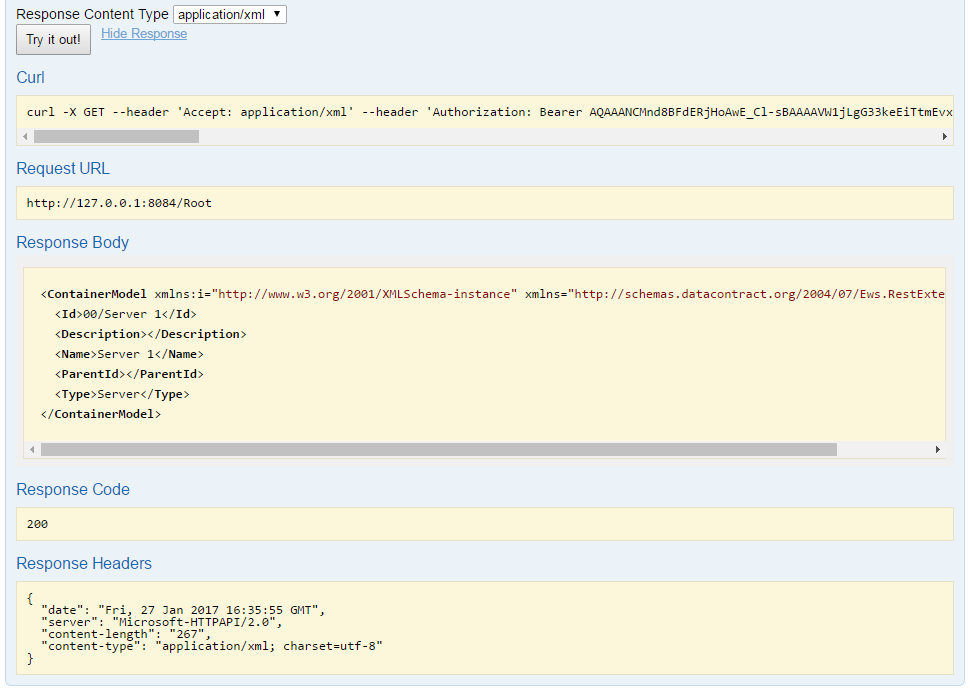Click the Hide Response link

[x=144, y=33]
